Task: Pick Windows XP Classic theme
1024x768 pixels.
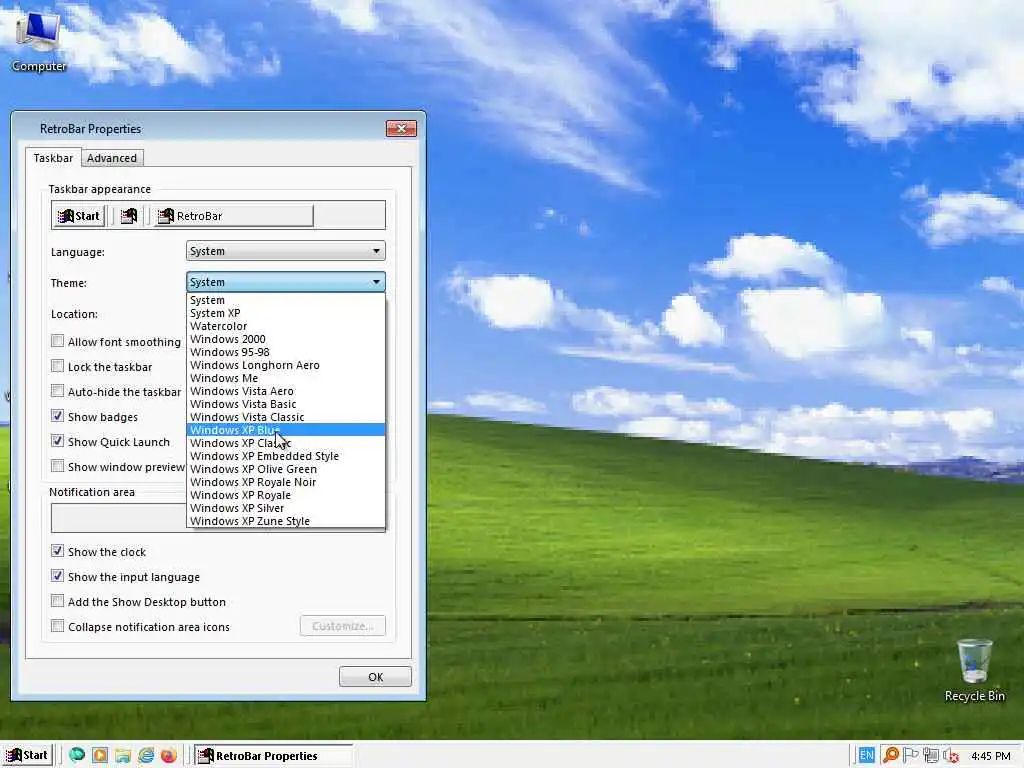Action: point(286,443)
